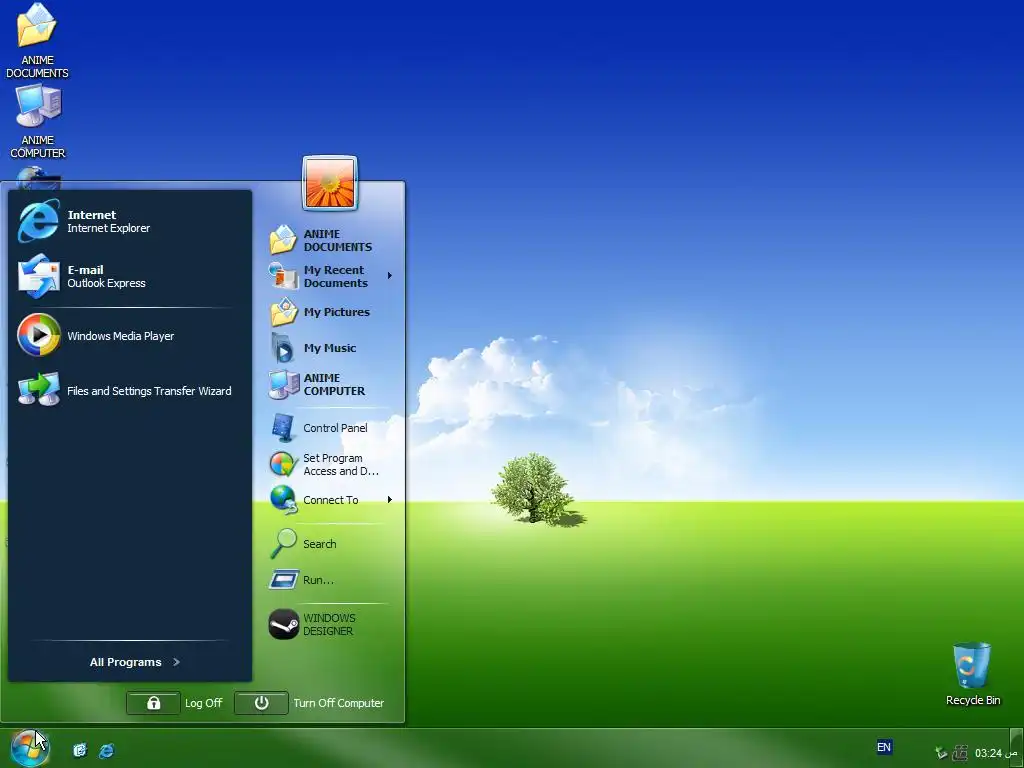
Task: Click the Outlook Express envelope icon
Action: pos(39,276)
